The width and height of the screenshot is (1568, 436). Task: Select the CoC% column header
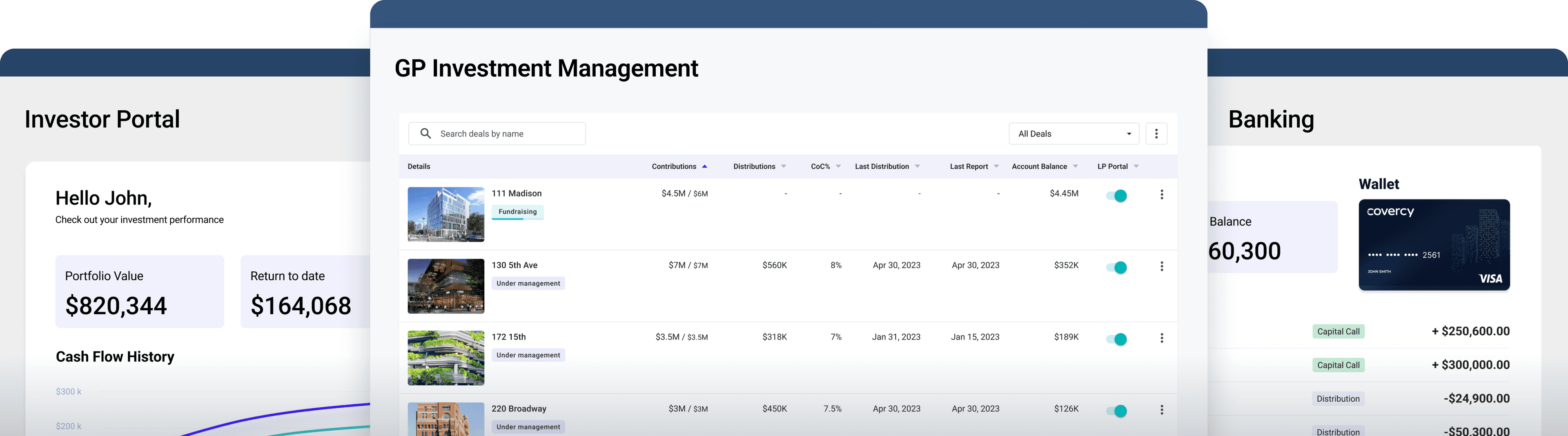point(820,165)
